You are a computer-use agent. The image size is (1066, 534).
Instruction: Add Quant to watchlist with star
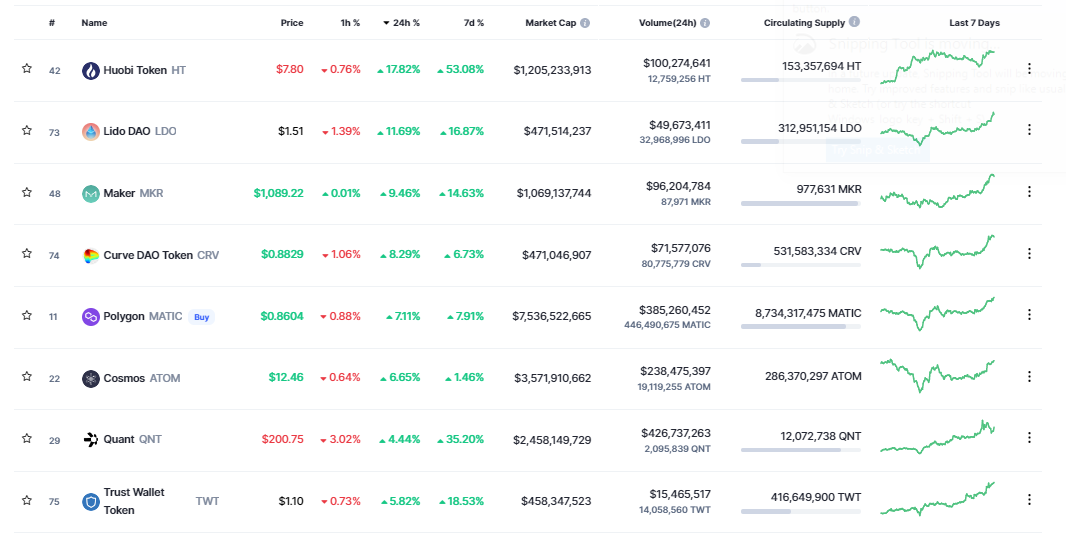coord(27,439)
